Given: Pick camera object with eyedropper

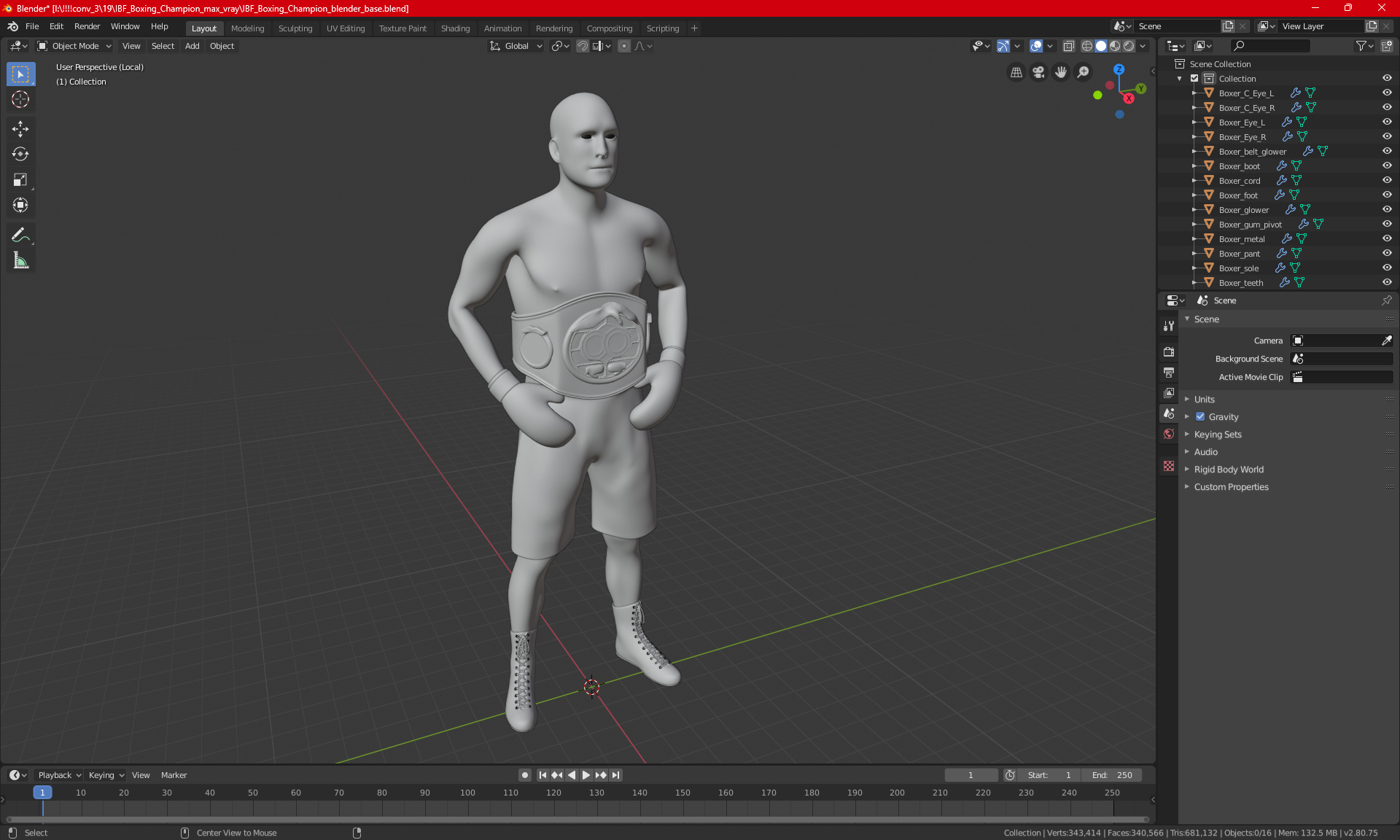Looking at the screenshot, I should (x=1386, y=341).
